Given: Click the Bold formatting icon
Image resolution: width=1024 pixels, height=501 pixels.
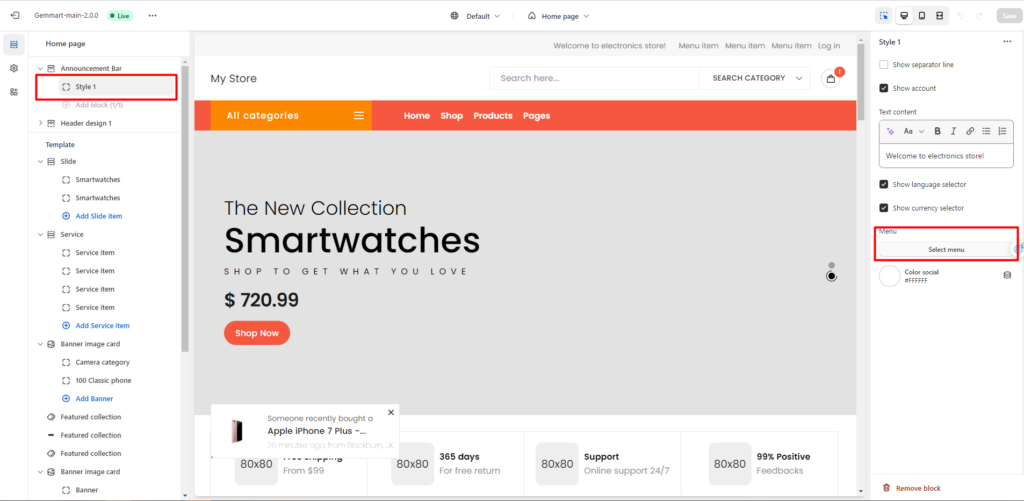Looking at the screenshot, I should (x=937, y=131).
